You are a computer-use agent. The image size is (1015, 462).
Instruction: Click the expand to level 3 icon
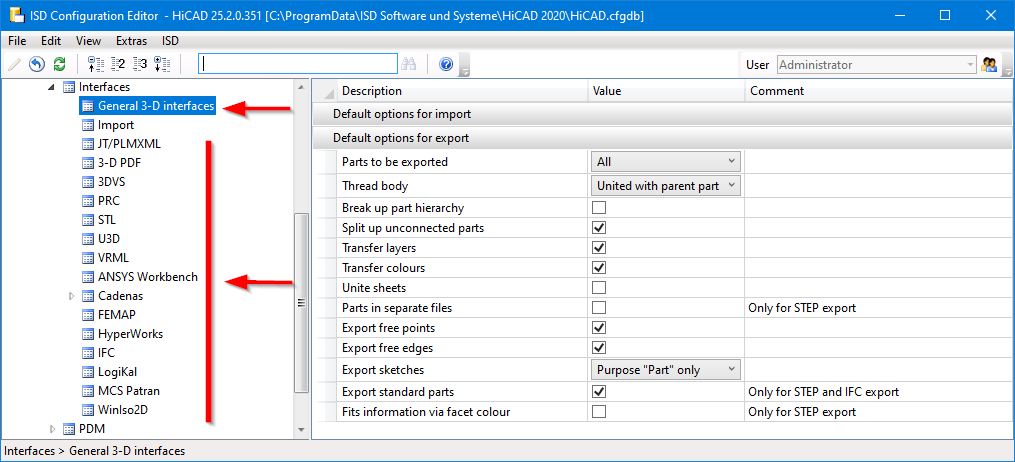coord(139,65)
